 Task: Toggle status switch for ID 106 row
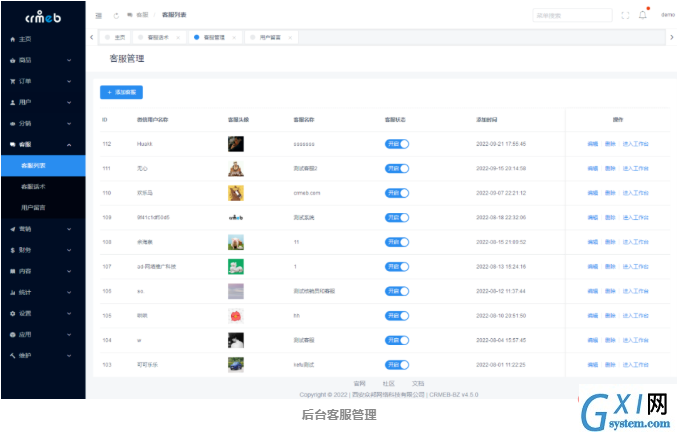coord(397,291)
